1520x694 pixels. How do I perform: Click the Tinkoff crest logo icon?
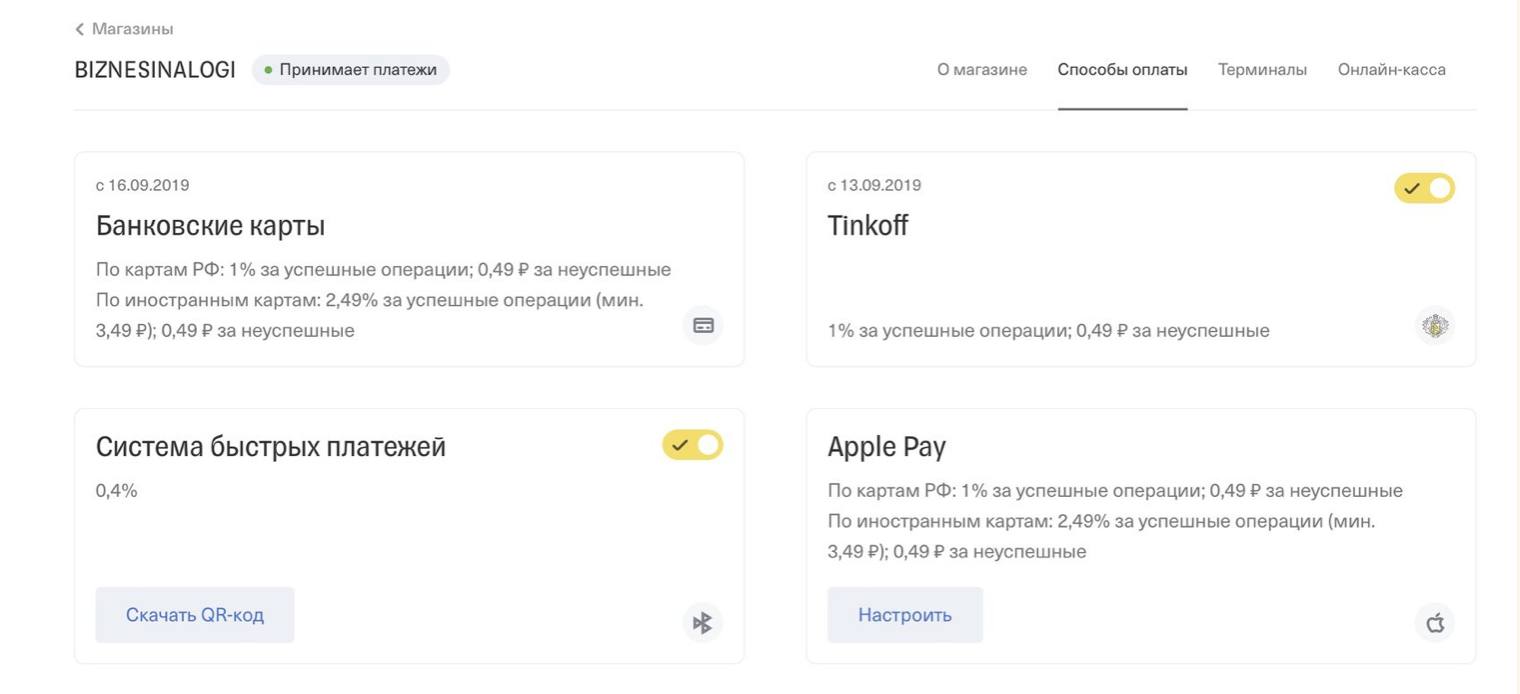1435,326
